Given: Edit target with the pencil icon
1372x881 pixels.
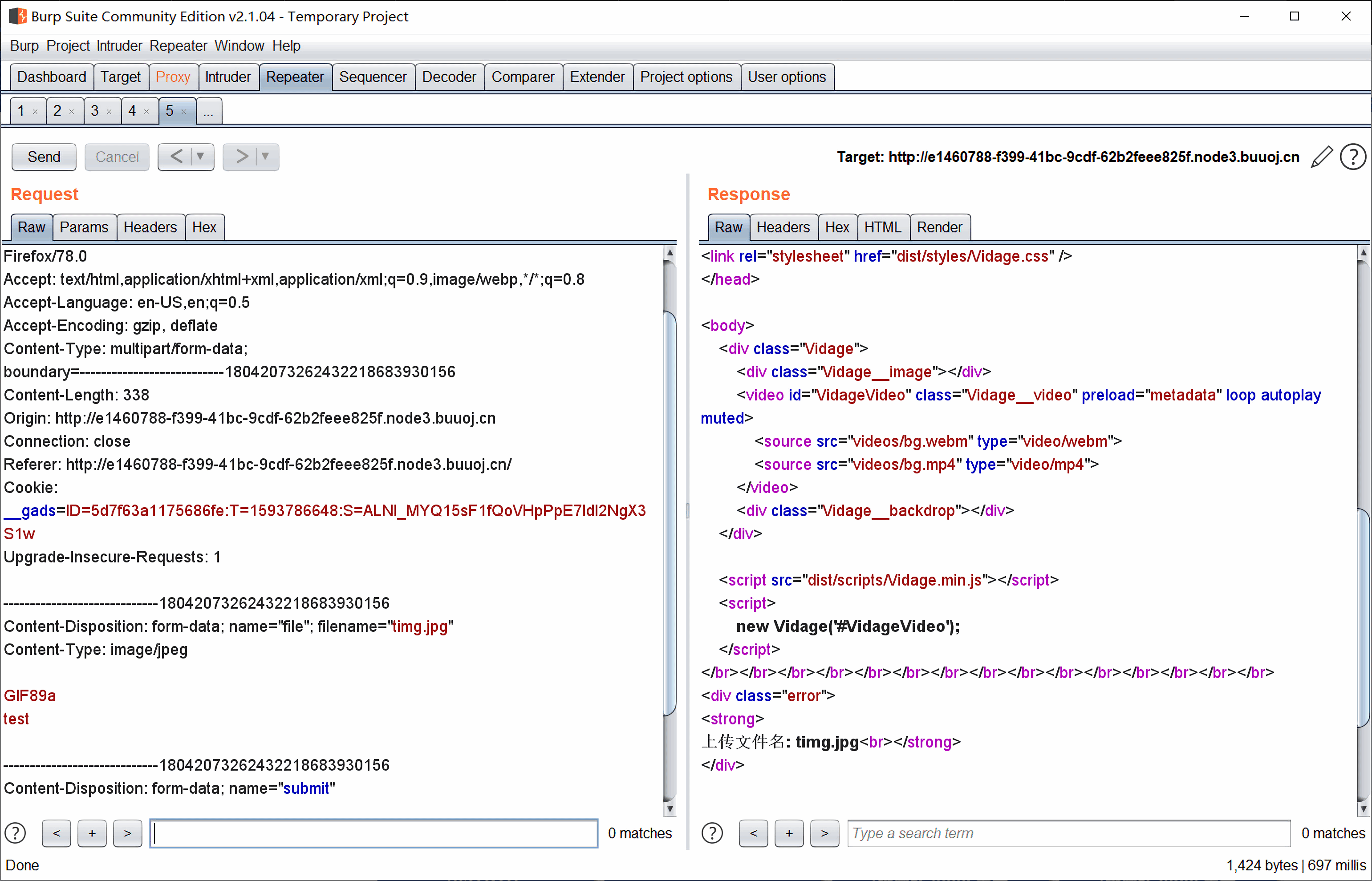Looking at the screenshot, I should tap(1321, 157).
